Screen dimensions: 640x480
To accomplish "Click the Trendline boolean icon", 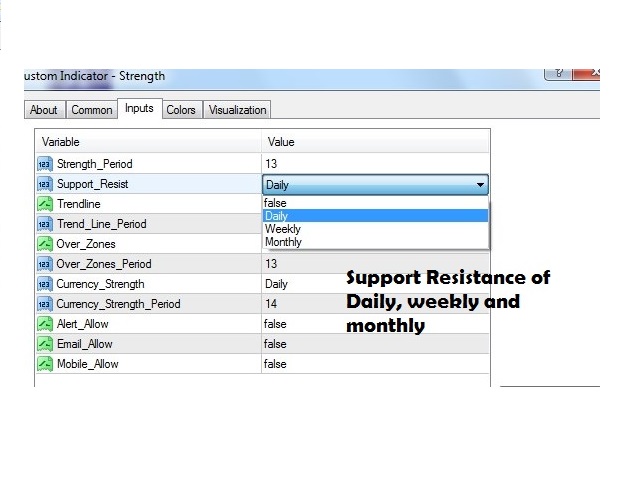I will point(44,204).
